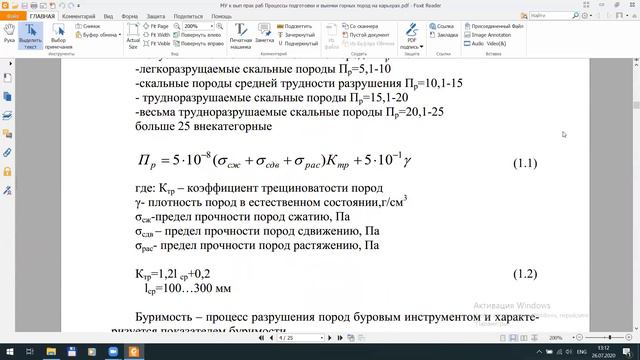Go to previous page button

coord(271,338)
